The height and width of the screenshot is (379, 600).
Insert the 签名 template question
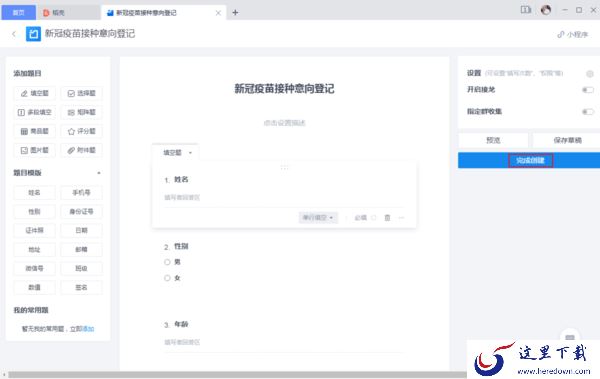pos(82,288)
